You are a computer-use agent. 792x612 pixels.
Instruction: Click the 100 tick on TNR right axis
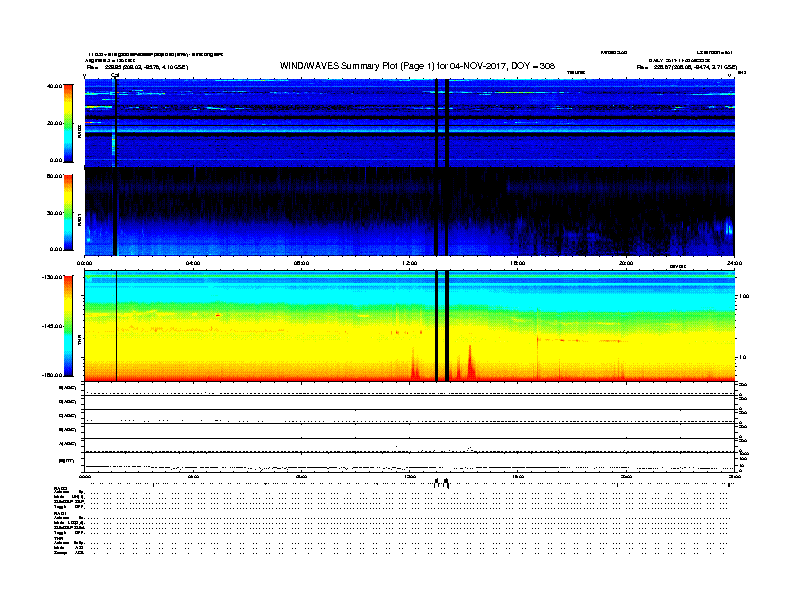click(x=744, y=296)
